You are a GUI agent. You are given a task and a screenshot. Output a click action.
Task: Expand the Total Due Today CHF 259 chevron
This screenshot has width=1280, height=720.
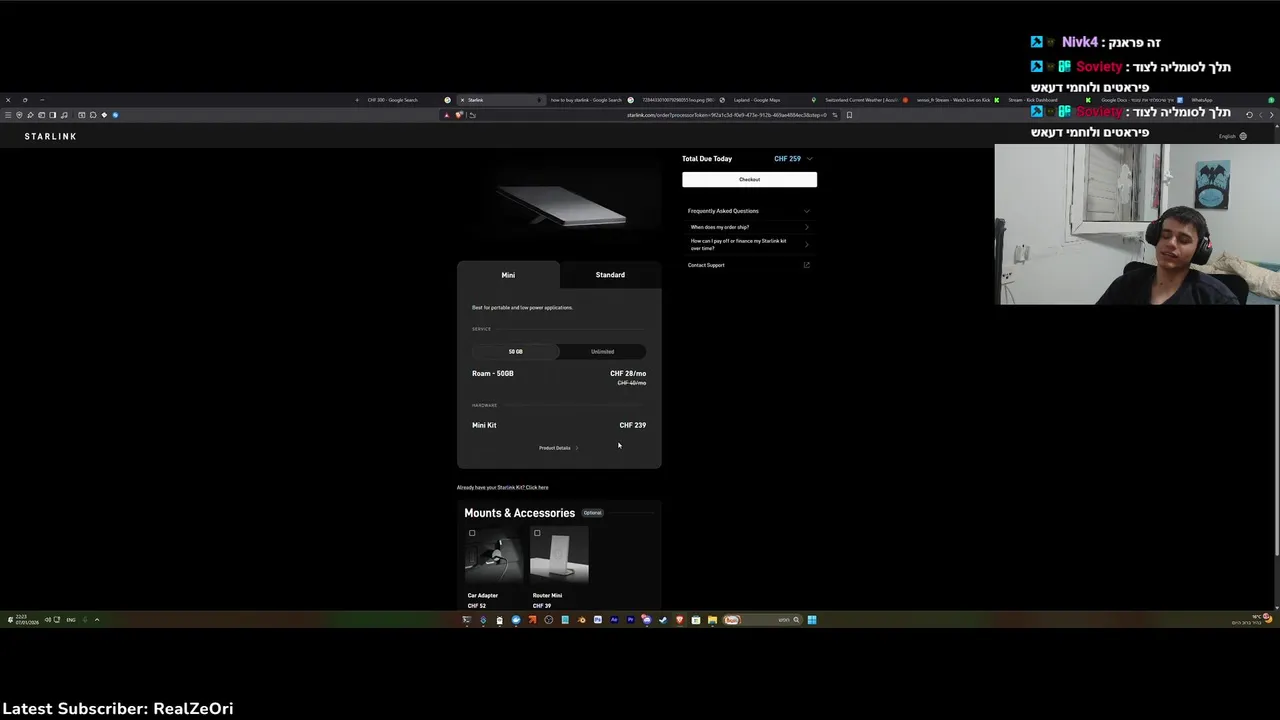point(810,159)
